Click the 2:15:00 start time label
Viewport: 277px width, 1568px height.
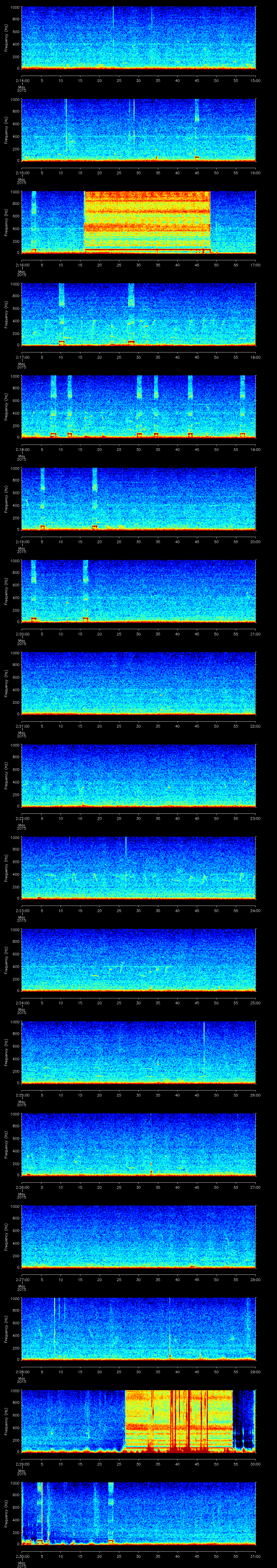tap(22, 173)
